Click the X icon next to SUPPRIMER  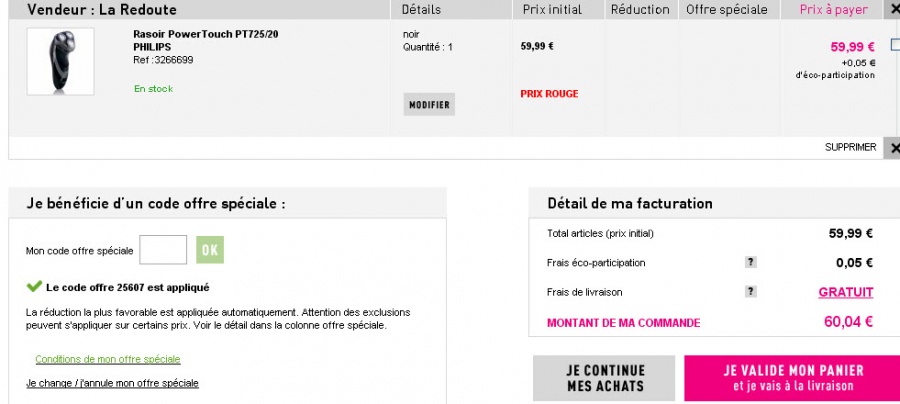point(893,147)
